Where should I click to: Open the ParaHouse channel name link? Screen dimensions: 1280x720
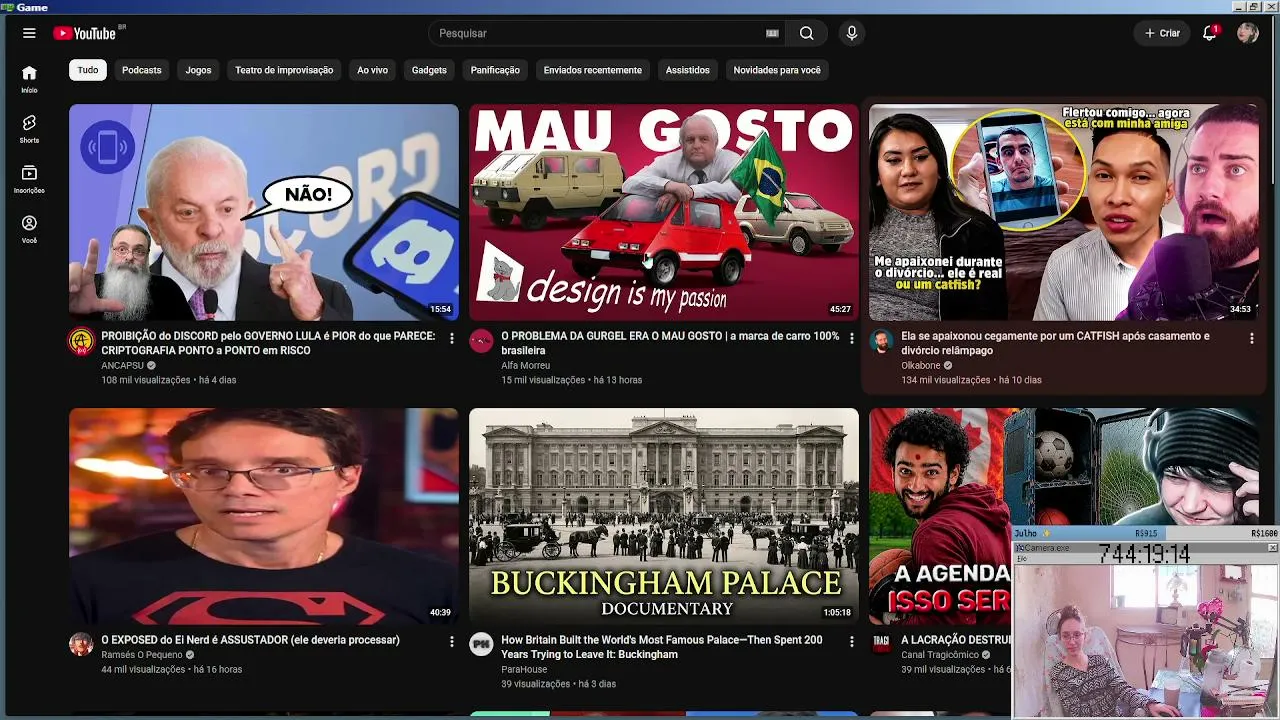coord(524,670)
